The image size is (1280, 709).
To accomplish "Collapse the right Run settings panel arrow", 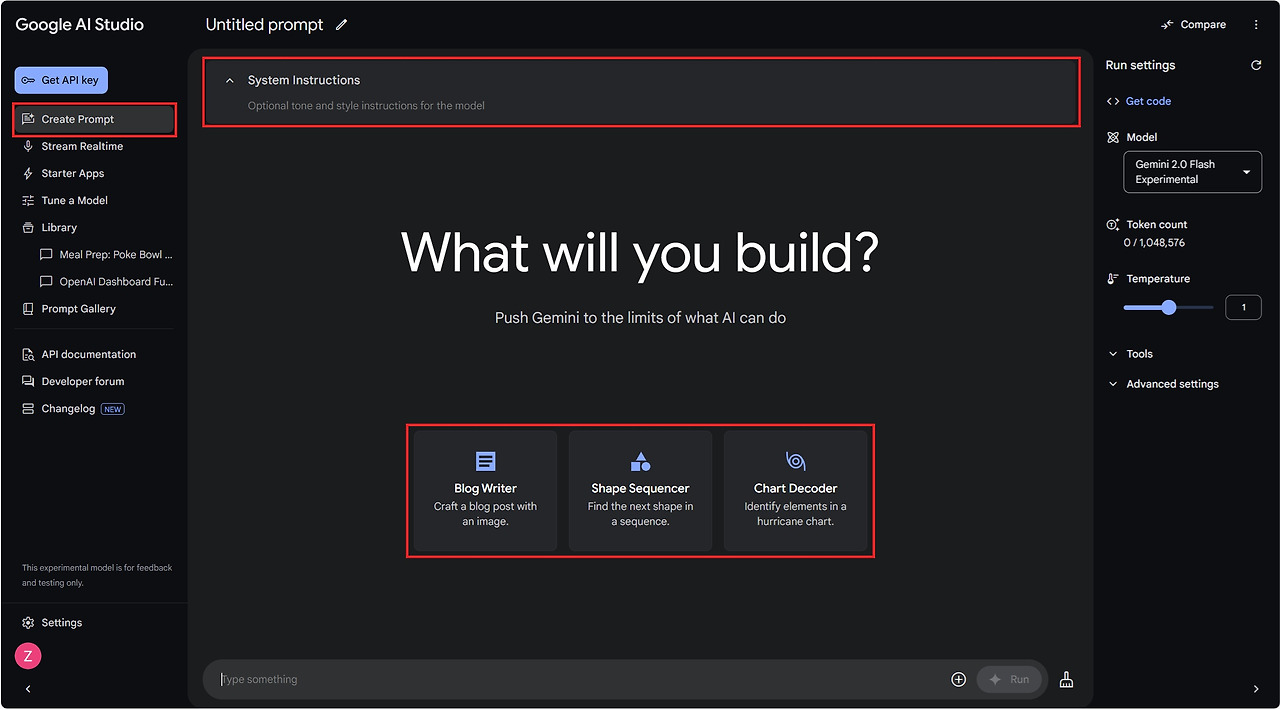I will (1256, 689).
